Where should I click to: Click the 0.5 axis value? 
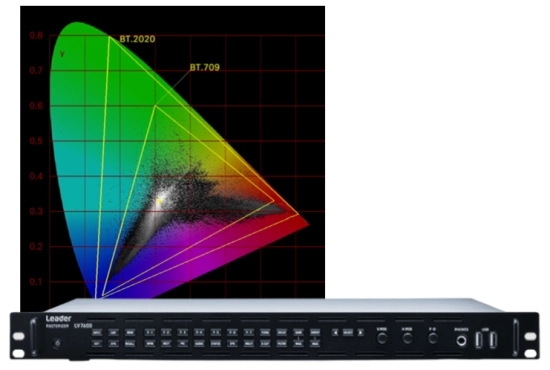click(36, 141)
